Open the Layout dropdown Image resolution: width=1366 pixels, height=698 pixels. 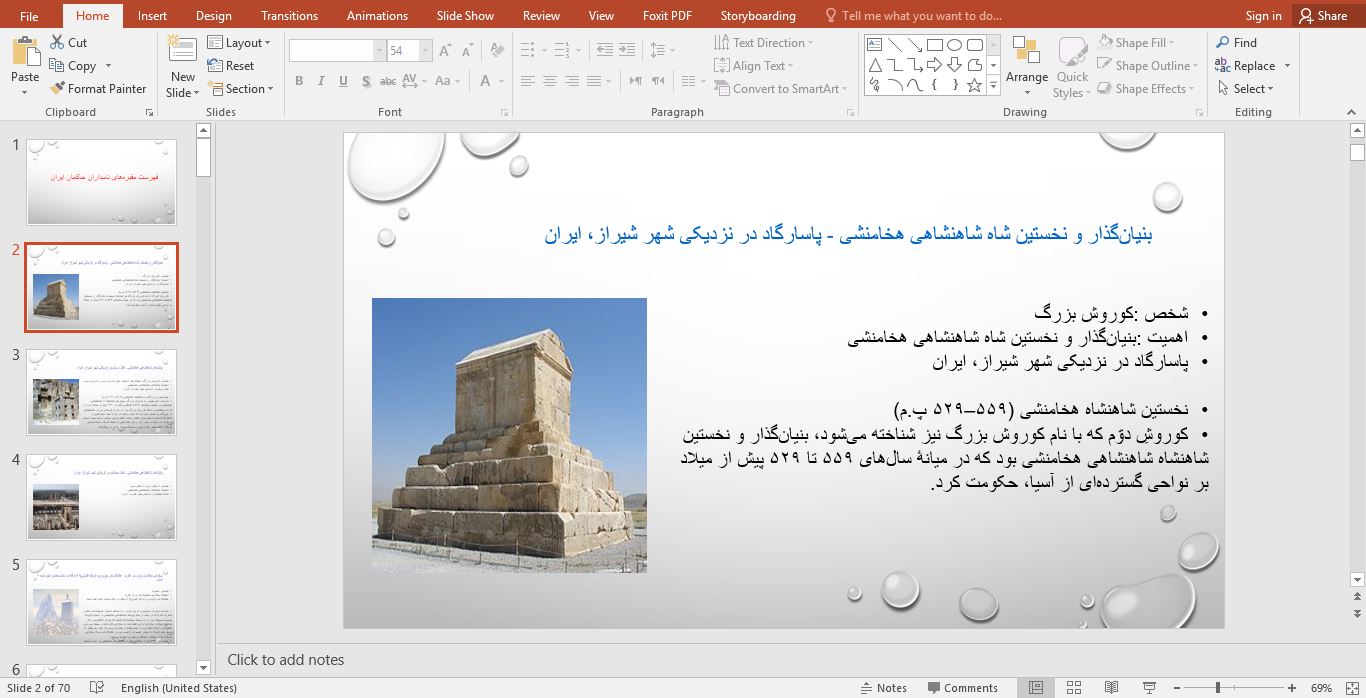(x=240, y=43)
